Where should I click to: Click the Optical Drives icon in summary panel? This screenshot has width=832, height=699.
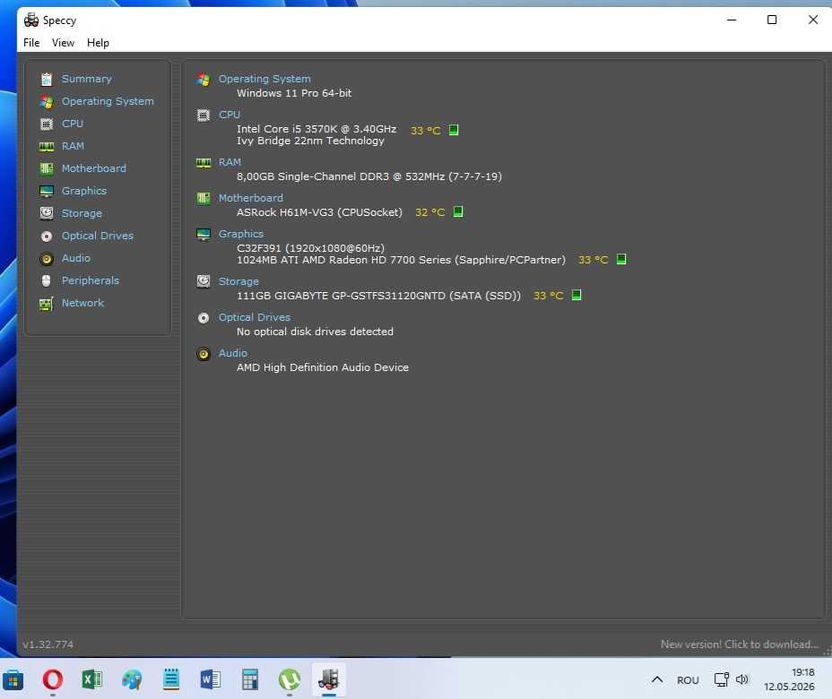[203, 318]
